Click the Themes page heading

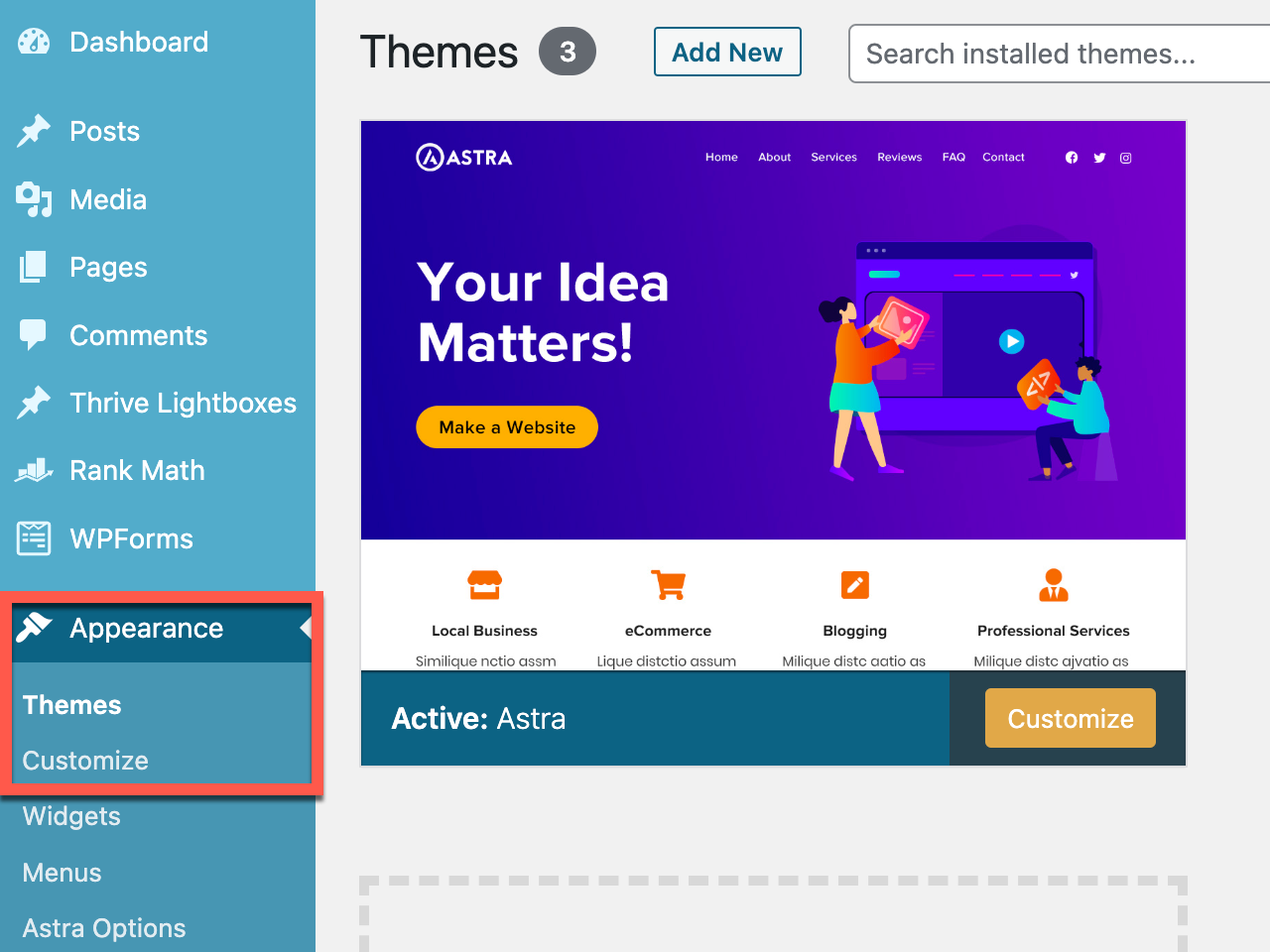[439, 52]
